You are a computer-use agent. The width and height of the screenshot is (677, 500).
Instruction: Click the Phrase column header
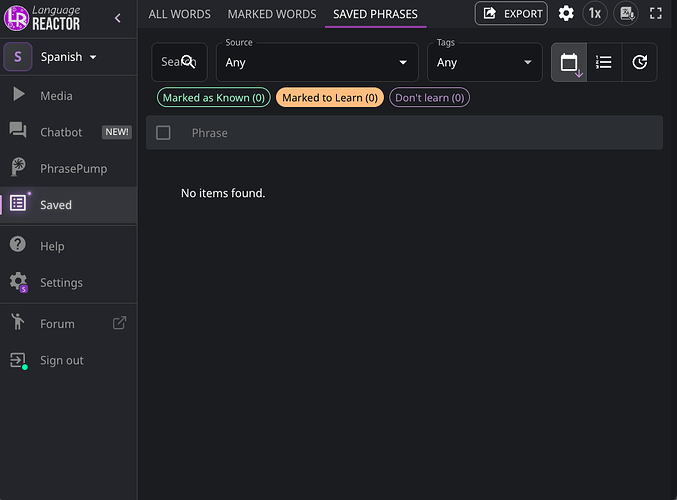209,133
